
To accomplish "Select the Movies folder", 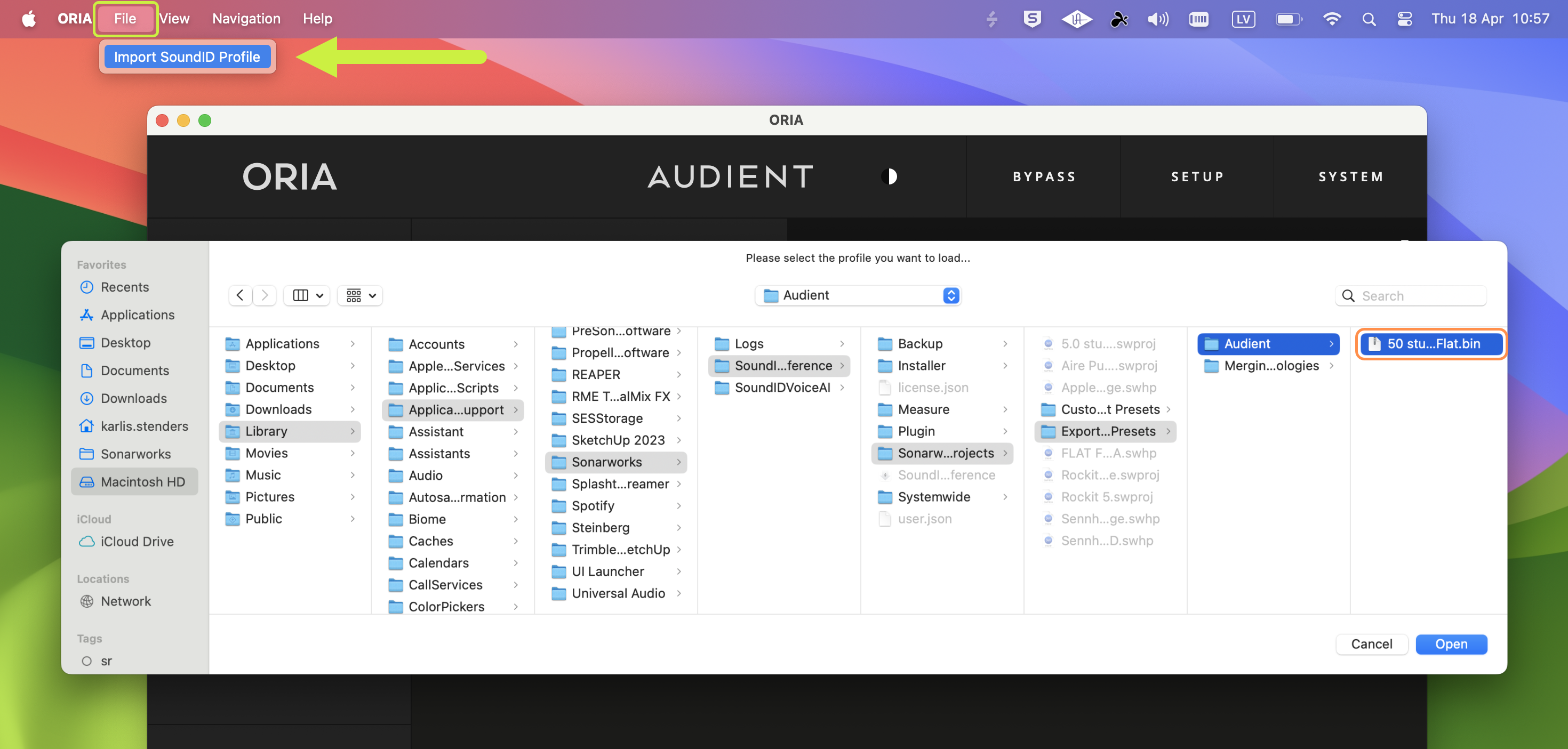I will 290,453.
